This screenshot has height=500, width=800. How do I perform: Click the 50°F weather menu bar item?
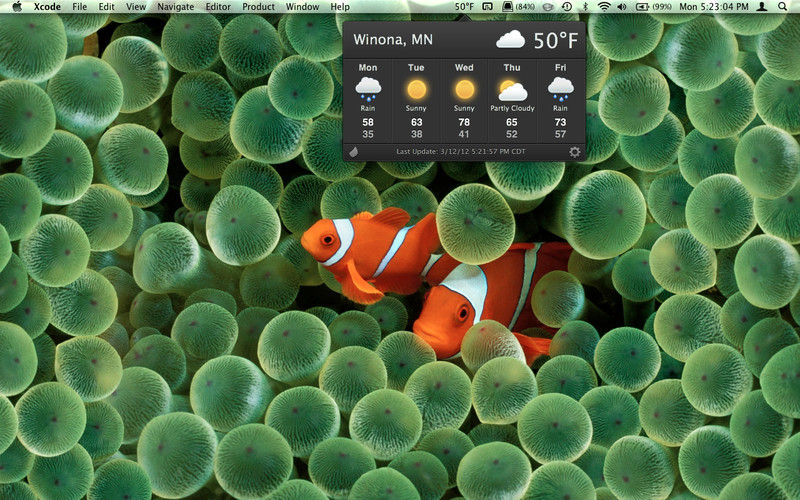(x=464, y=7)
